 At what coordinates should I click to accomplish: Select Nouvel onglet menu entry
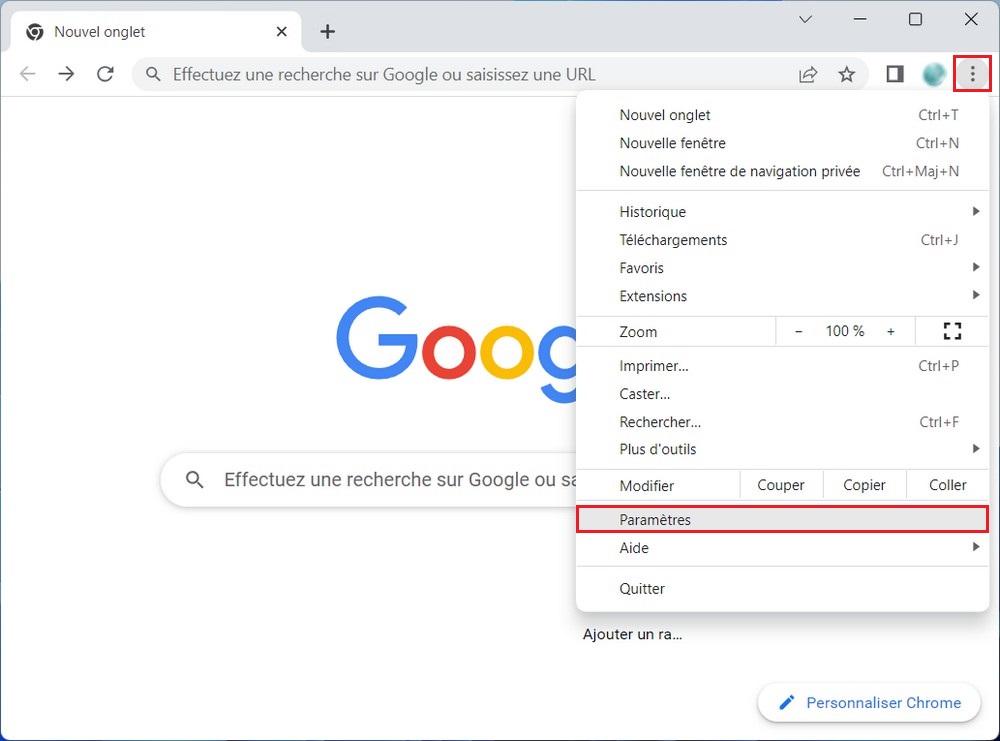click(783, 115)
